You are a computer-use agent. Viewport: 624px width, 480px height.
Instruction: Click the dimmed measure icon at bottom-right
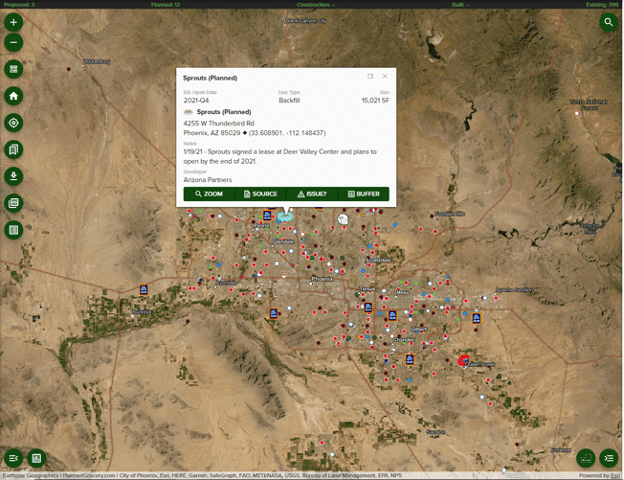click(x=585, y=458)
